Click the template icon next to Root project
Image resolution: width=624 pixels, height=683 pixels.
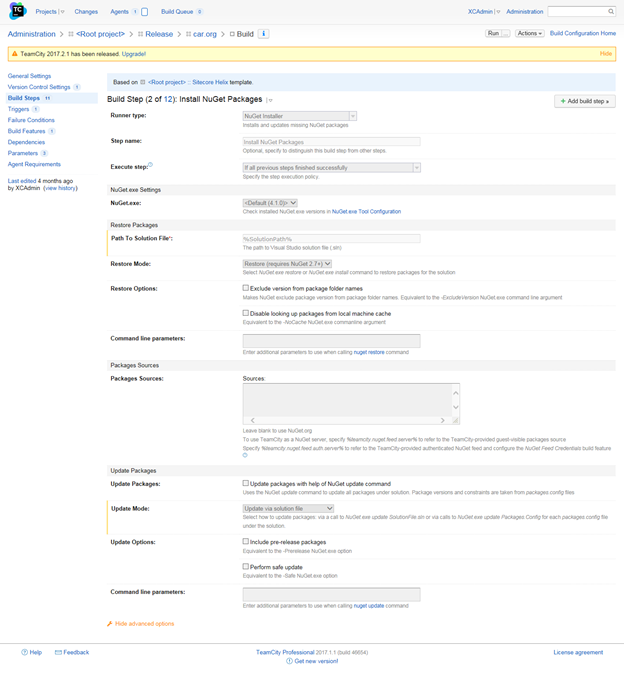(142, 82)
